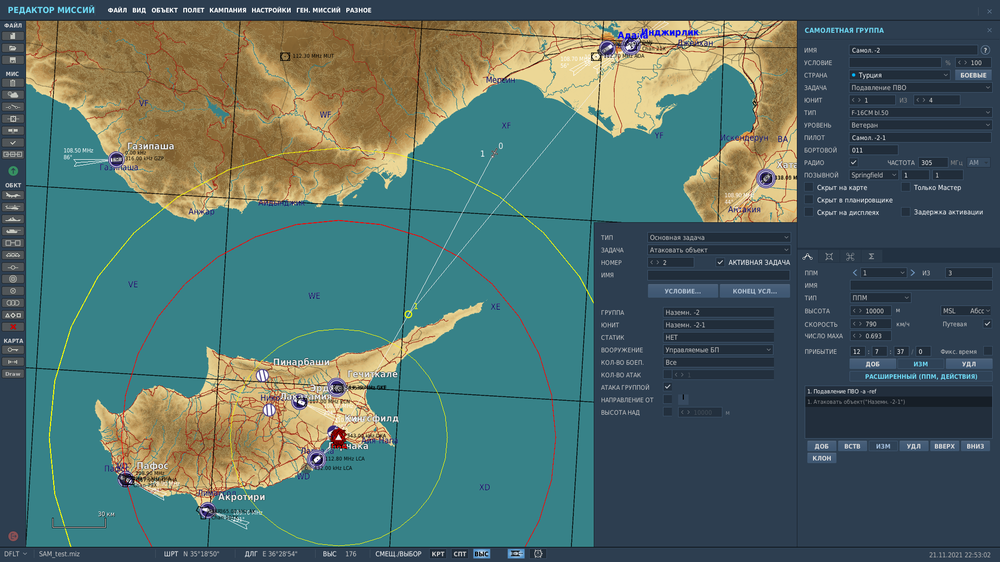This screenshot has height=562, width=1000.
Task: Open the СТРАНА dropdown showing Турция
Action: click(x=899, y=75)
